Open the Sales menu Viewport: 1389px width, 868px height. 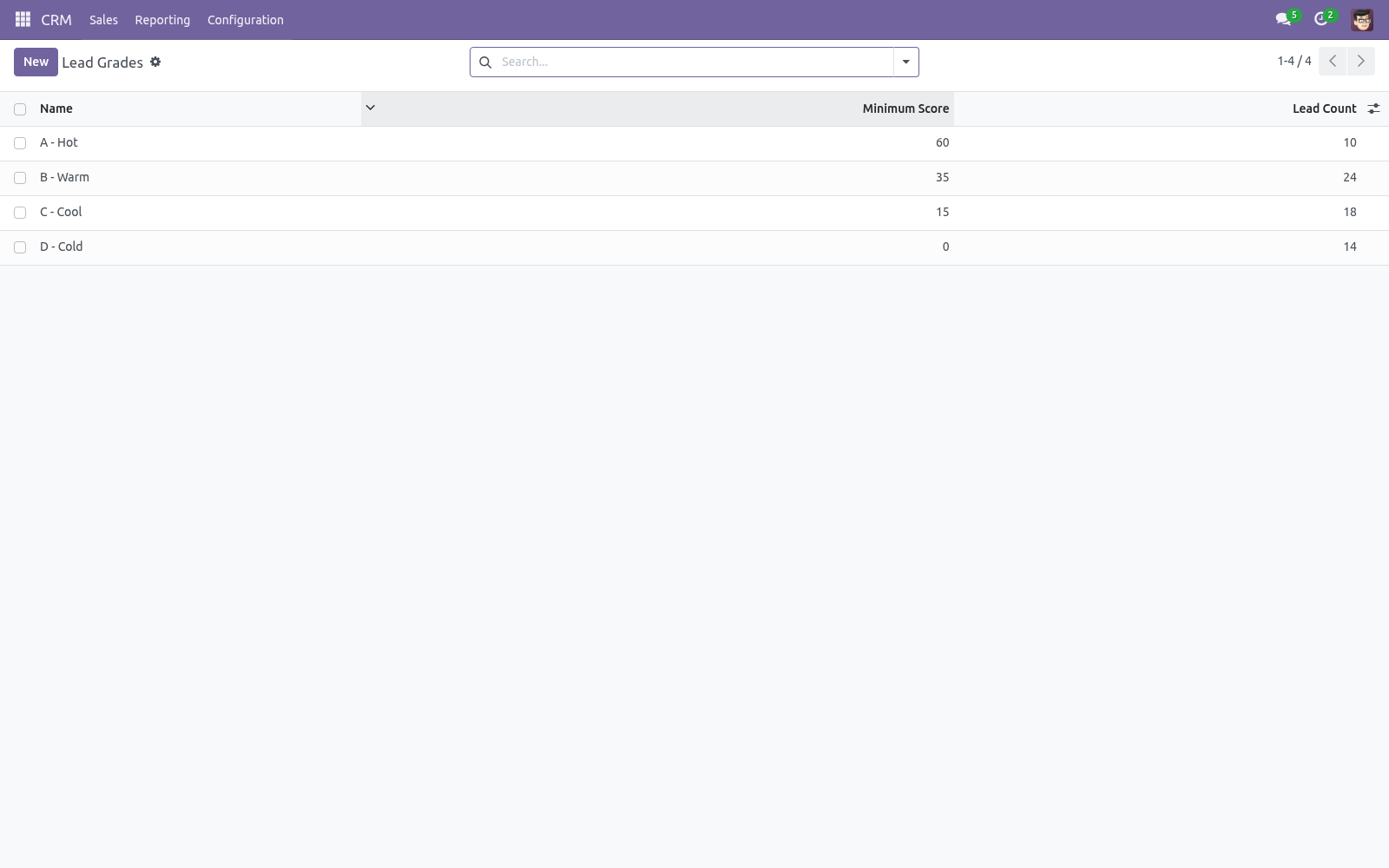103,19
